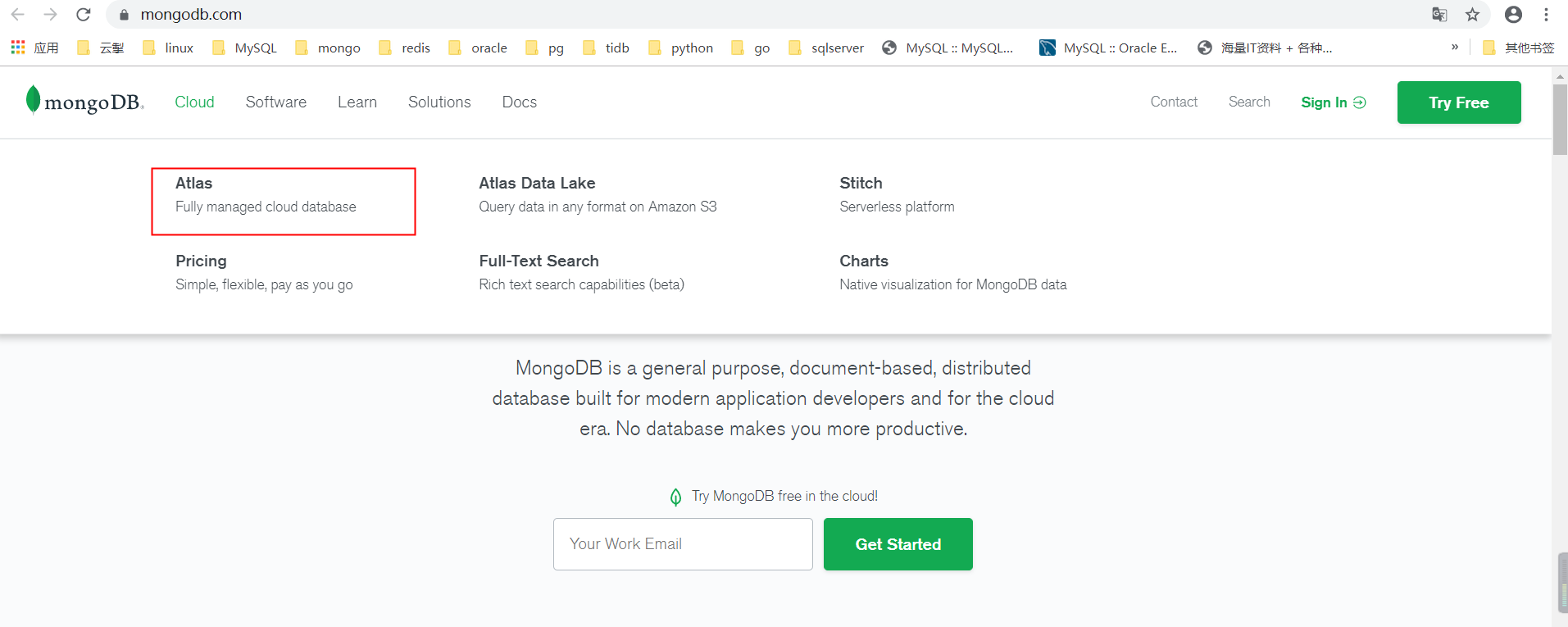The height and width of the screenshot is (627, 1568).
Task: Click the padlock site info icon
Action: pos(125,15)
